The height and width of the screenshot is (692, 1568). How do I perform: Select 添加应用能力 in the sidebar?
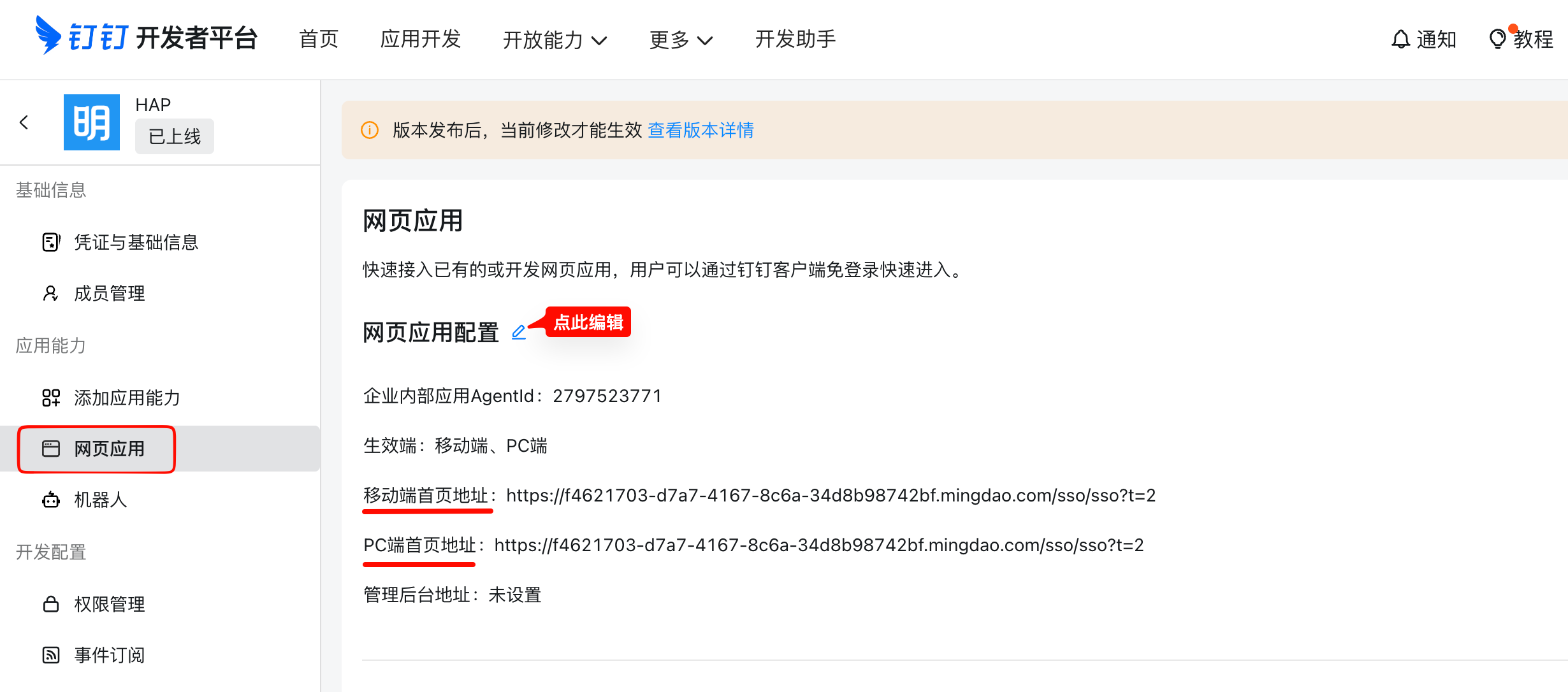[x=127, y=398]
